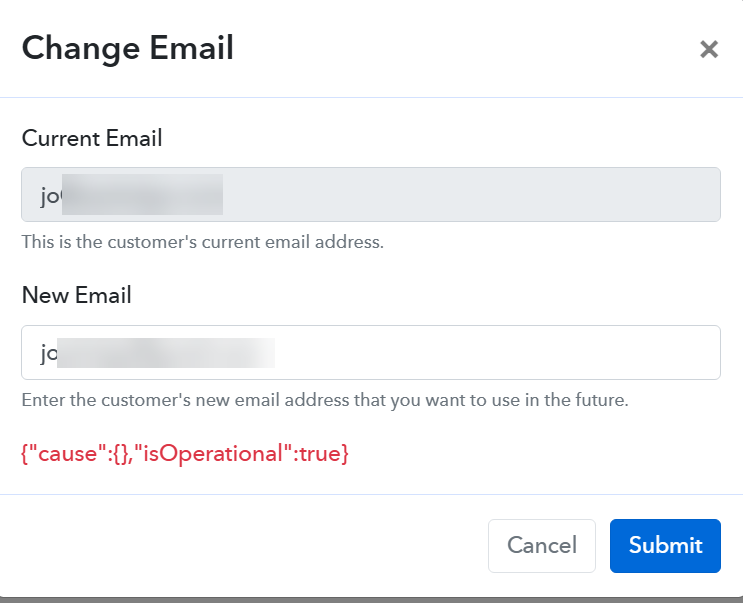Click the "New Email" field label
Screen dimensions: 743x603
point(77,296)
